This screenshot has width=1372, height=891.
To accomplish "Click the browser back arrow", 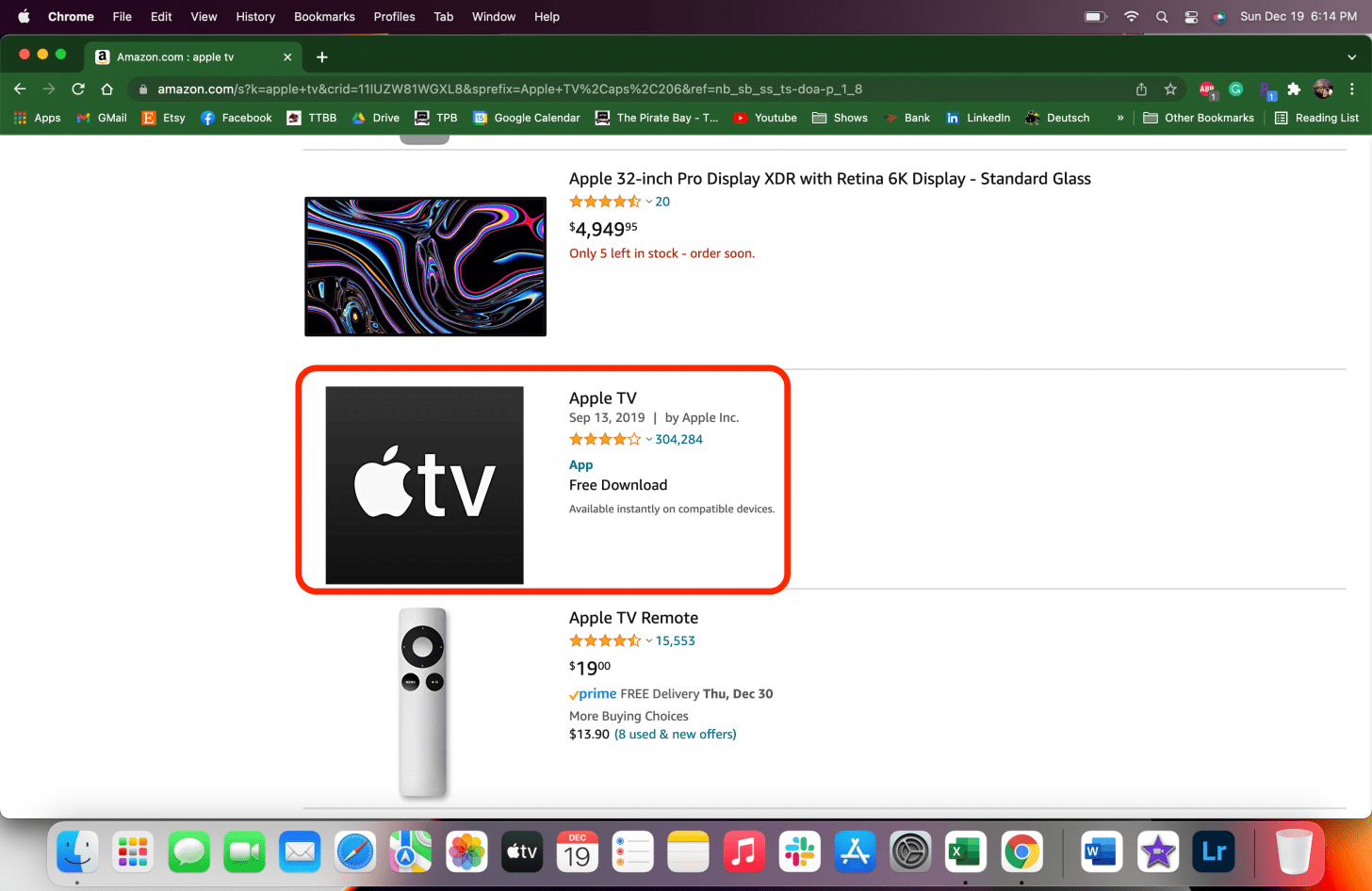I will pos(20,89).
